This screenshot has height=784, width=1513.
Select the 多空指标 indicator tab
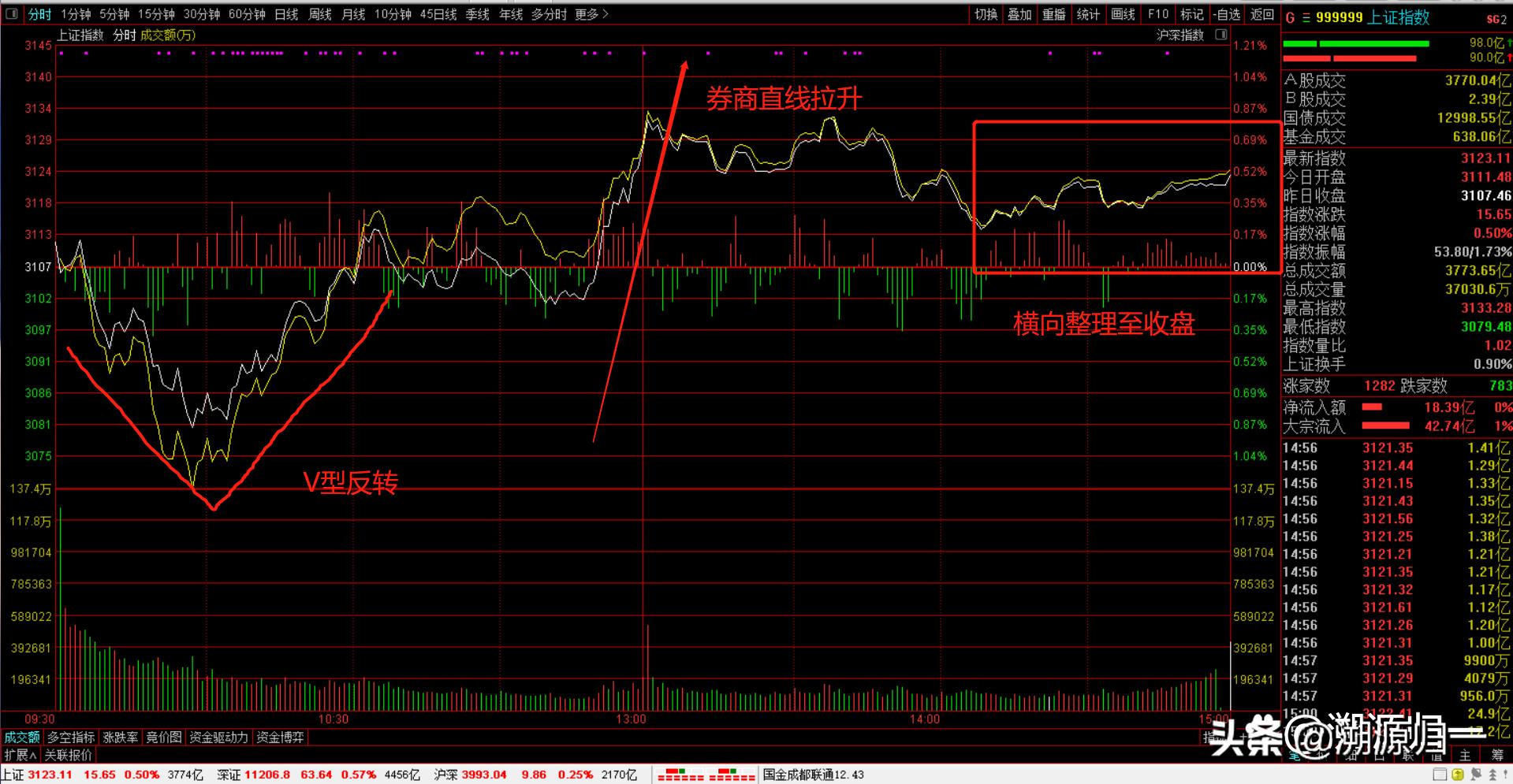[x=71, y=738]
